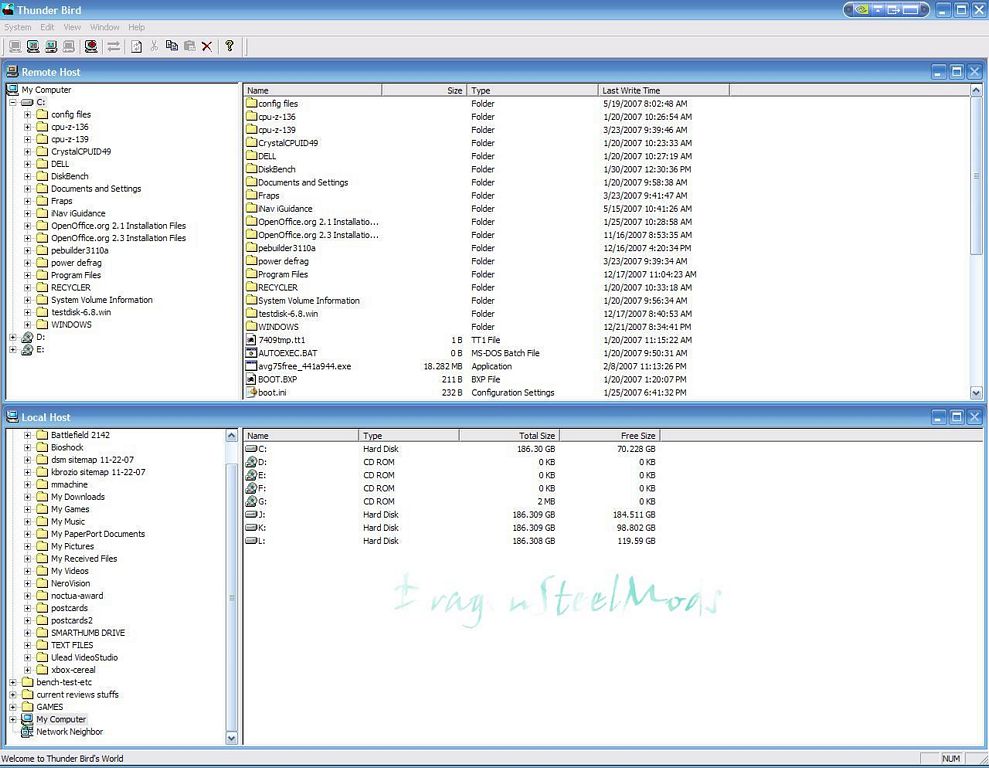Open the System menu
The height and width of the screenshot is (768, 989).
18,27
